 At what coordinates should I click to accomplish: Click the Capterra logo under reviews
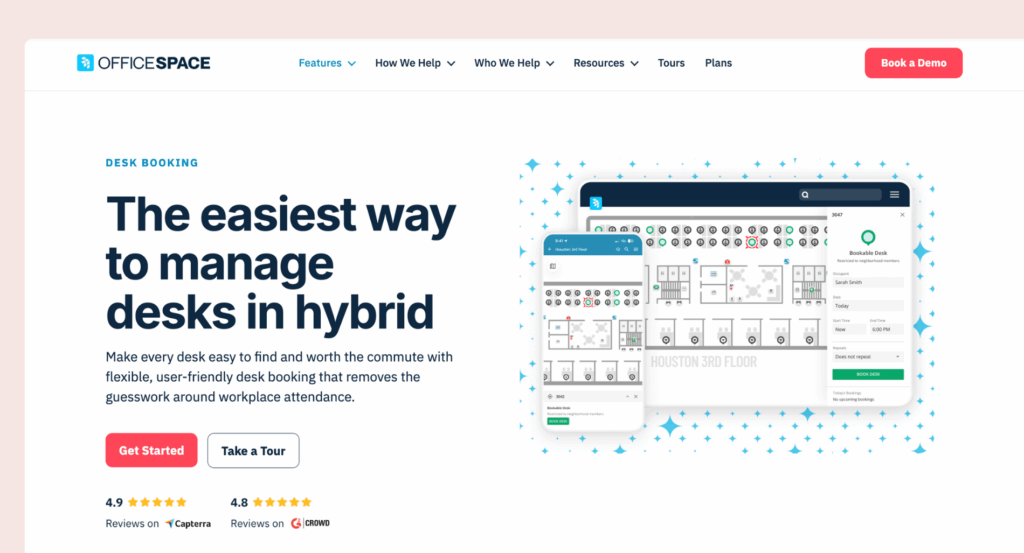(x=188, y=523)
